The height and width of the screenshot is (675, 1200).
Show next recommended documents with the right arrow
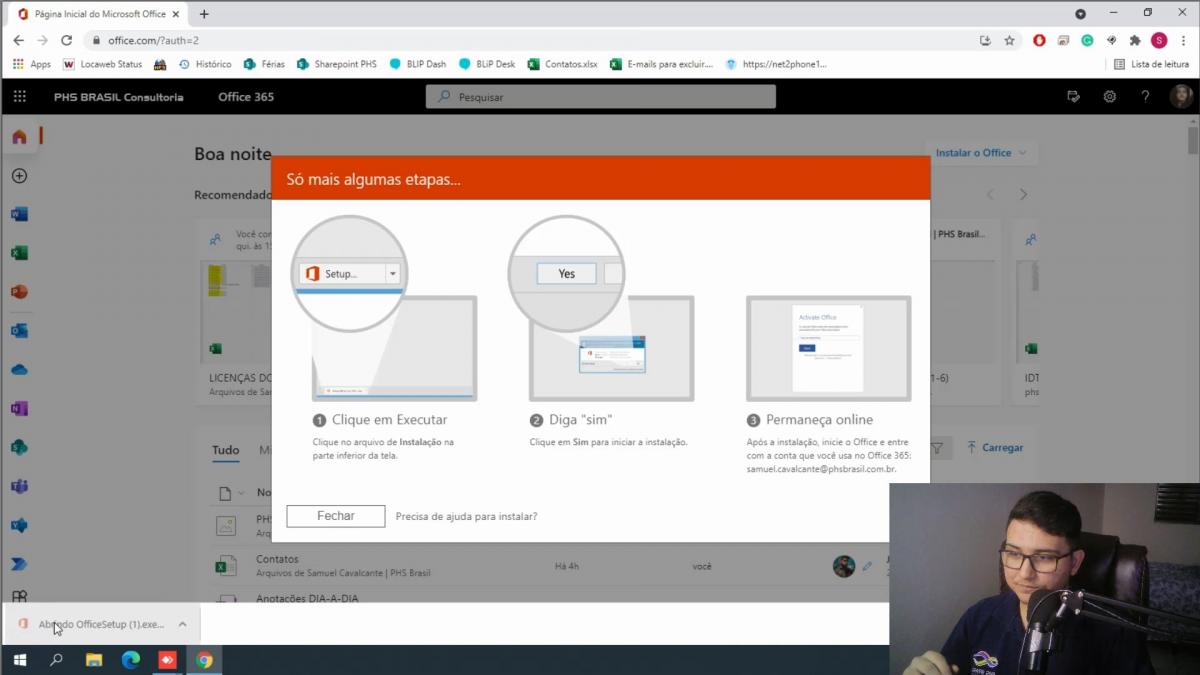(x=1023, y=195)
